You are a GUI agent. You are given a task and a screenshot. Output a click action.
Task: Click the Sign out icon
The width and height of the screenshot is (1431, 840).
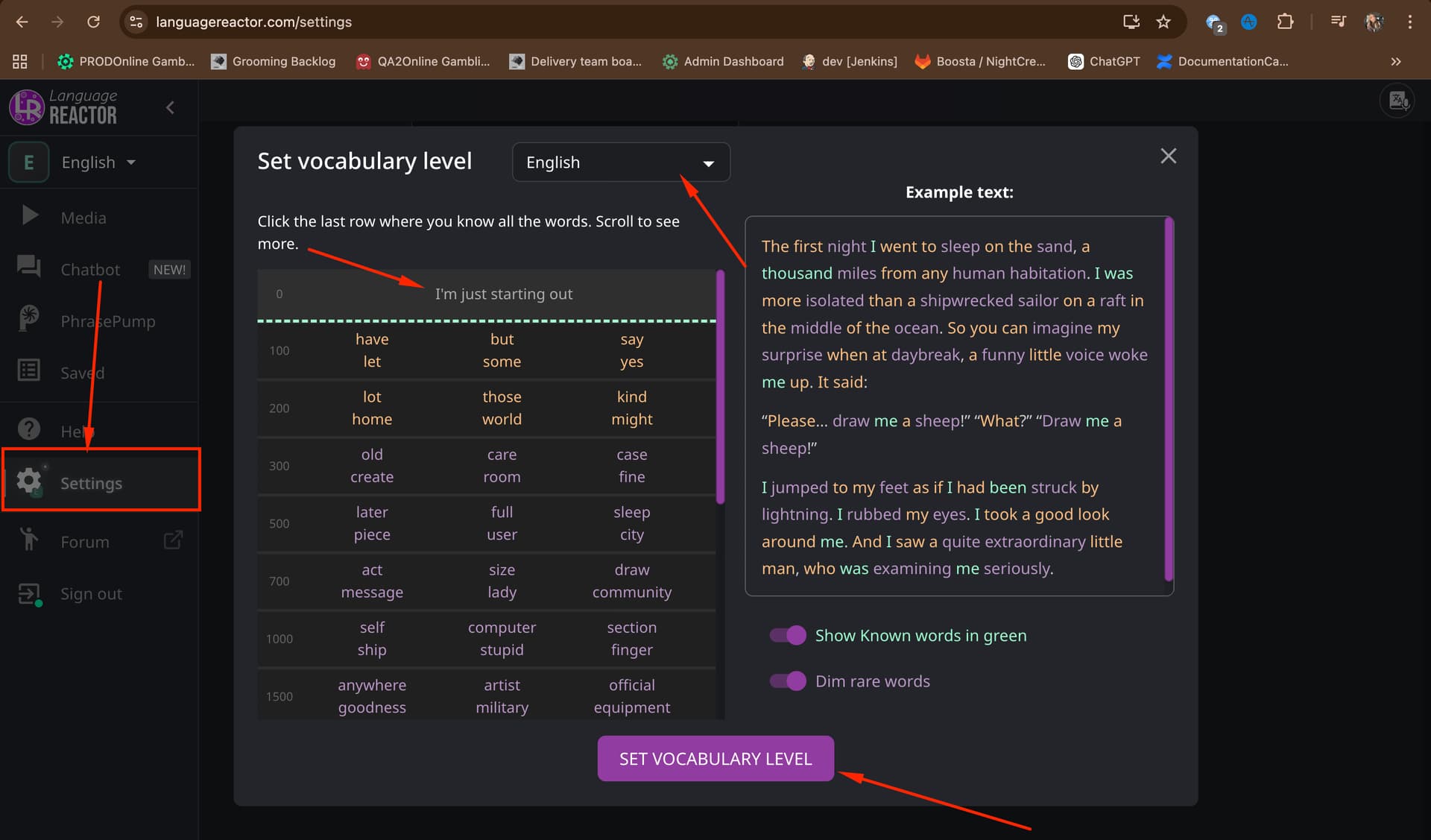[x=29, y=594]
